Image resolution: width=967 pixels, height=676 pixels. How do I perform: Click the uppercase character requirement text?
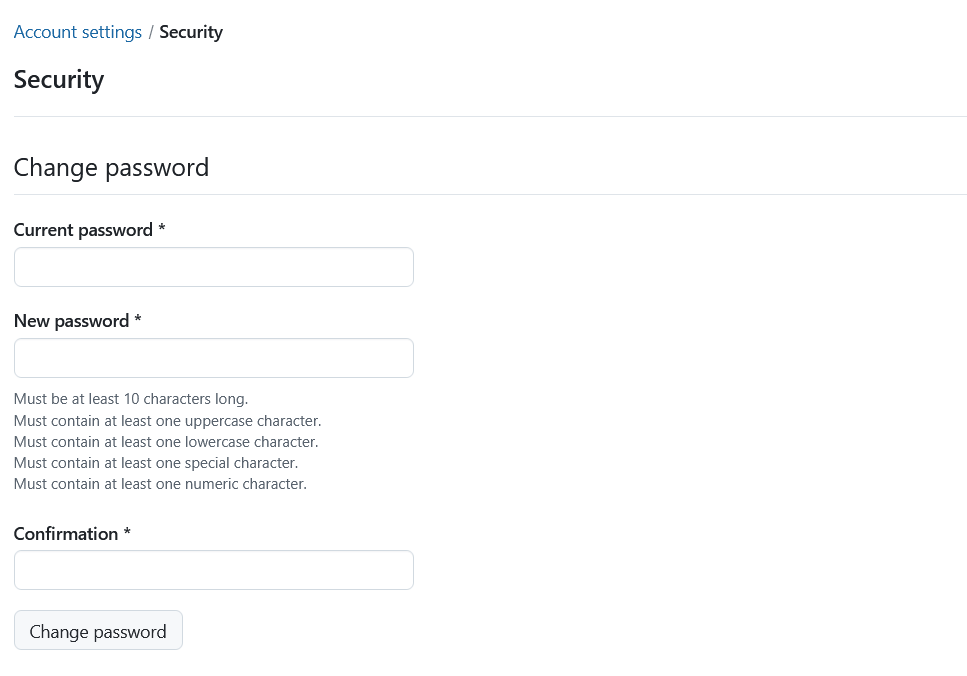click(168, 421)
